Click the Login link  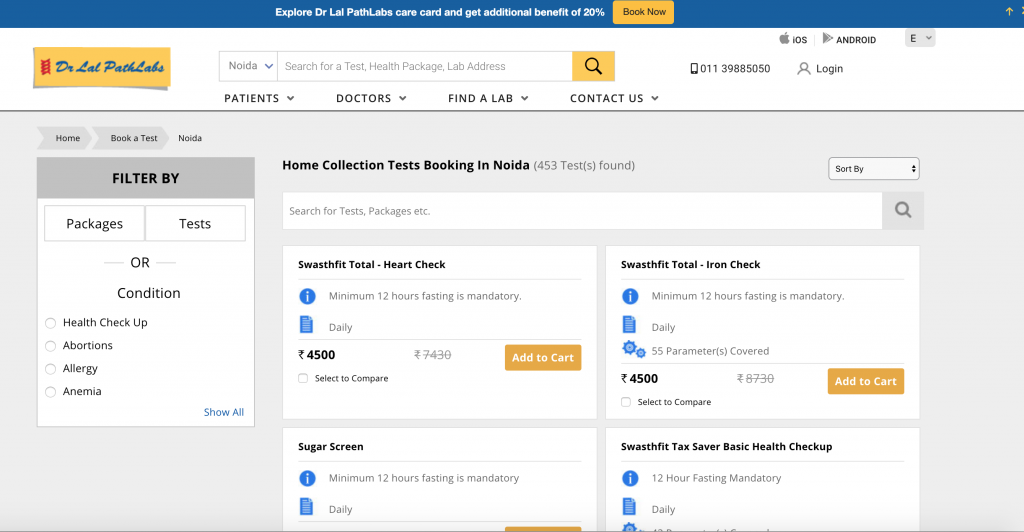829,69
